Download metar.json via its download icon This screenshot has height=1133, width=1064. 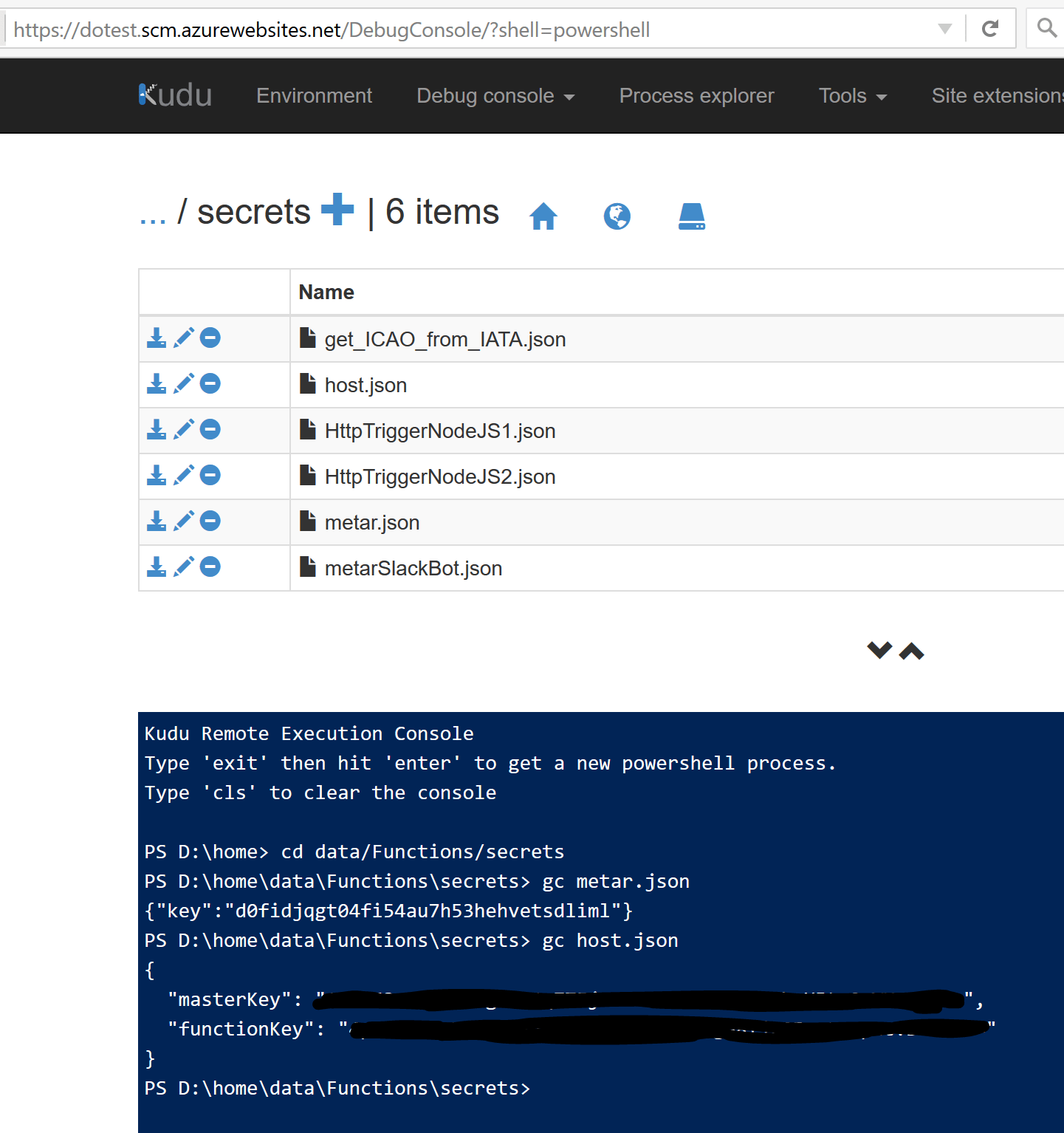click(x=156, y=521)
